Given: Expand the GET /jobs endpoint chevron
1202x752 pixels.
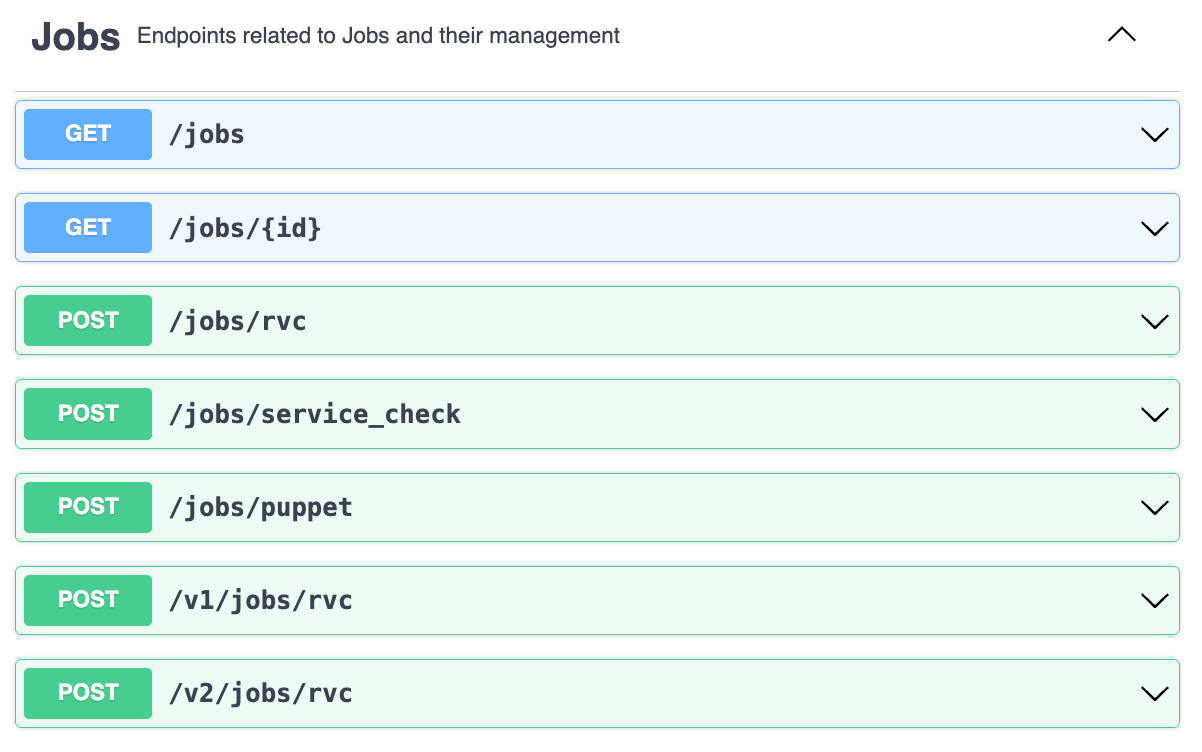Looking at the screenshot, I should coord(1154,134).
